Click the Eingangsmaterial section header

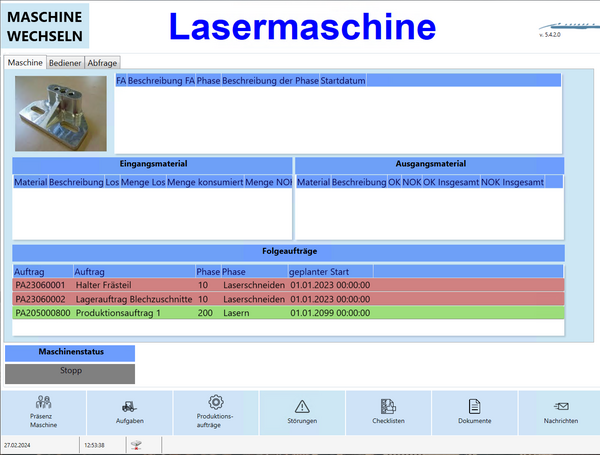tap(153, 165)
